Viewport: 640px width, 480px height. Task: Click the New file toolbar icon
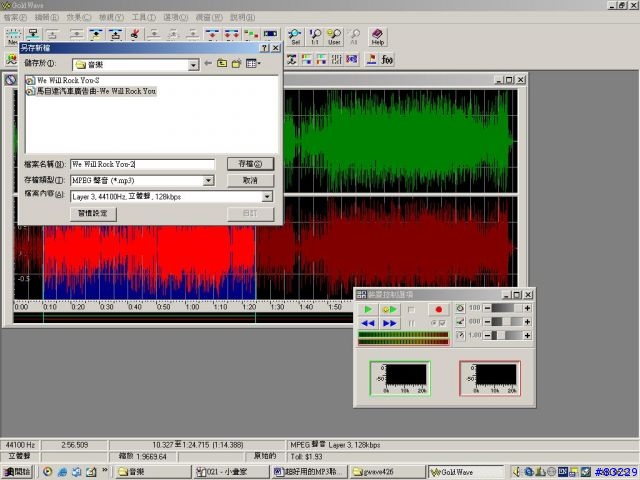13,36
